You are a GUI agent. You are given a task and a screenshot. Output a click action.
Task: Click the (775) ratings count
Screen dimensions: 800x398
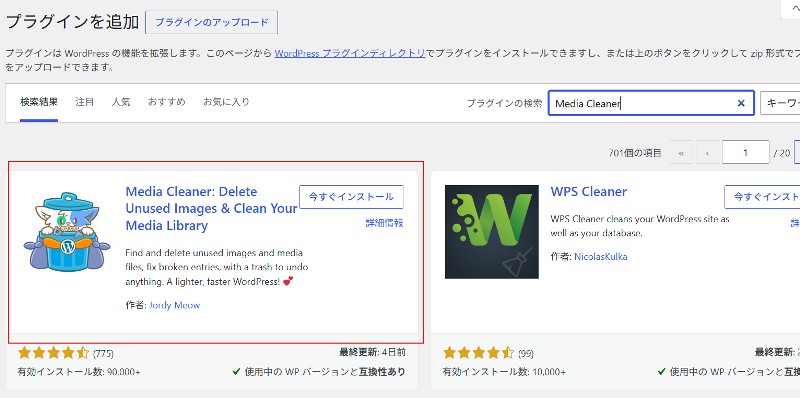point(103,354)
